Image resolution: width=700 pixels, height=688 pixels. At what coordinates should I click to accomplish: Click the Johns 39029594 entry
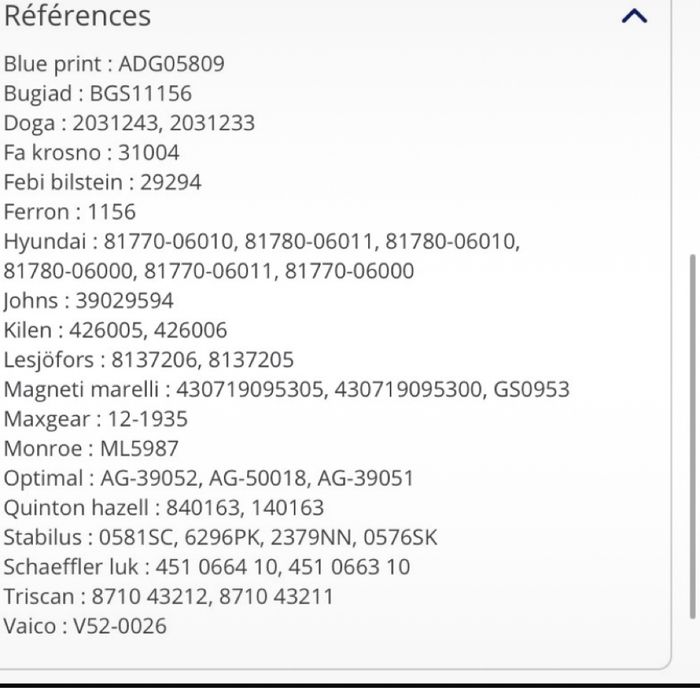88,301
